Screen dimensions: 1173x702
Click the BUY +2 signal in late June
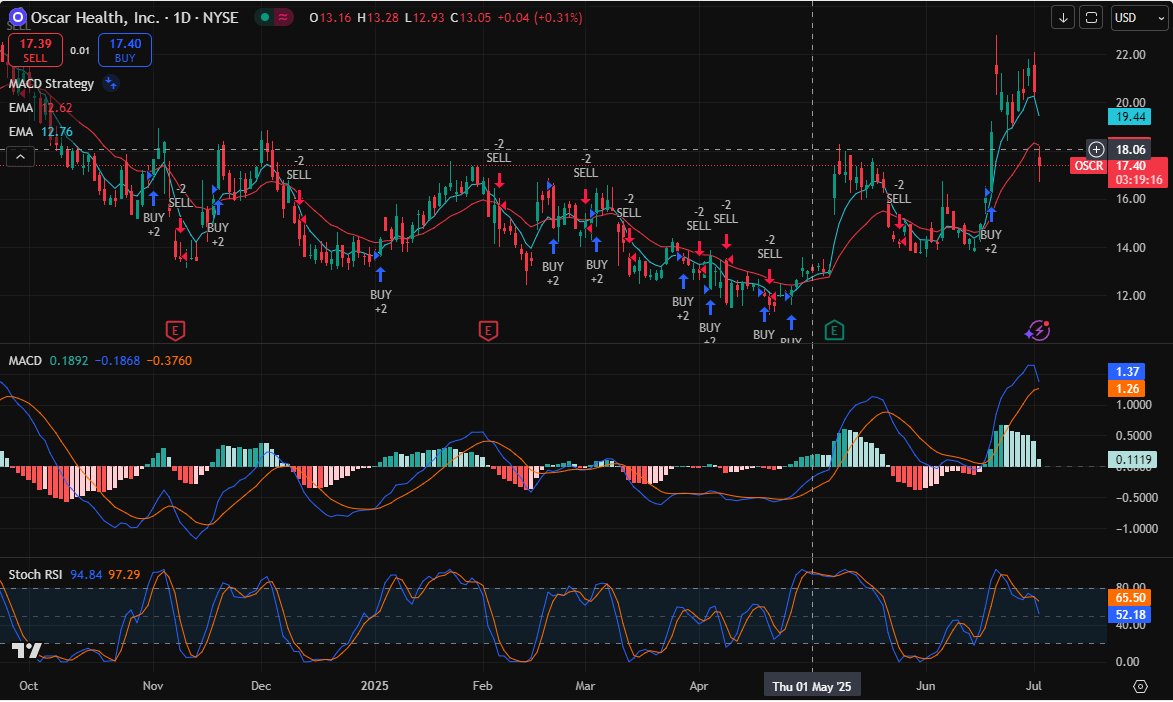[x=990, y=242]
